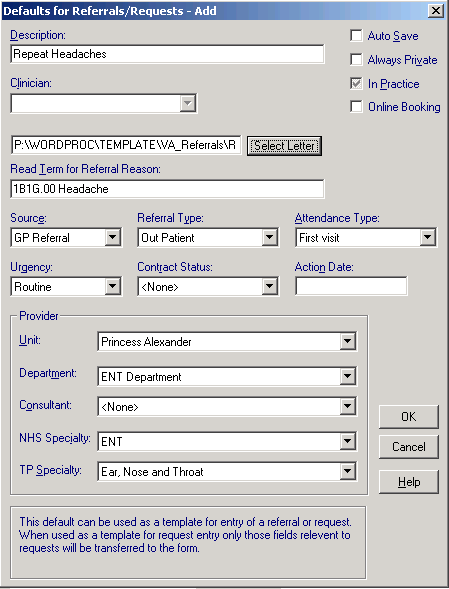Open the Help button
Screen dimensions: 449x589
(x=408, y=482)
